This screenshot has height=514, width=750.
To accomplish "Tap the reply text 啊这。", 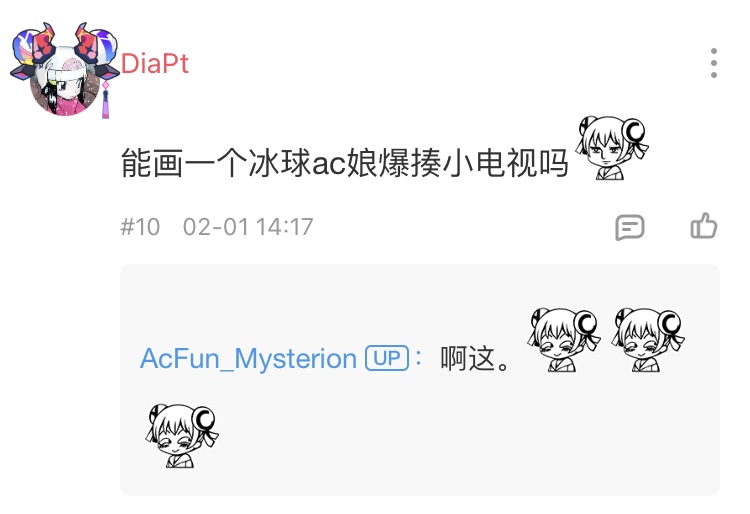I will pyautogui.click(x=476, y=359).
